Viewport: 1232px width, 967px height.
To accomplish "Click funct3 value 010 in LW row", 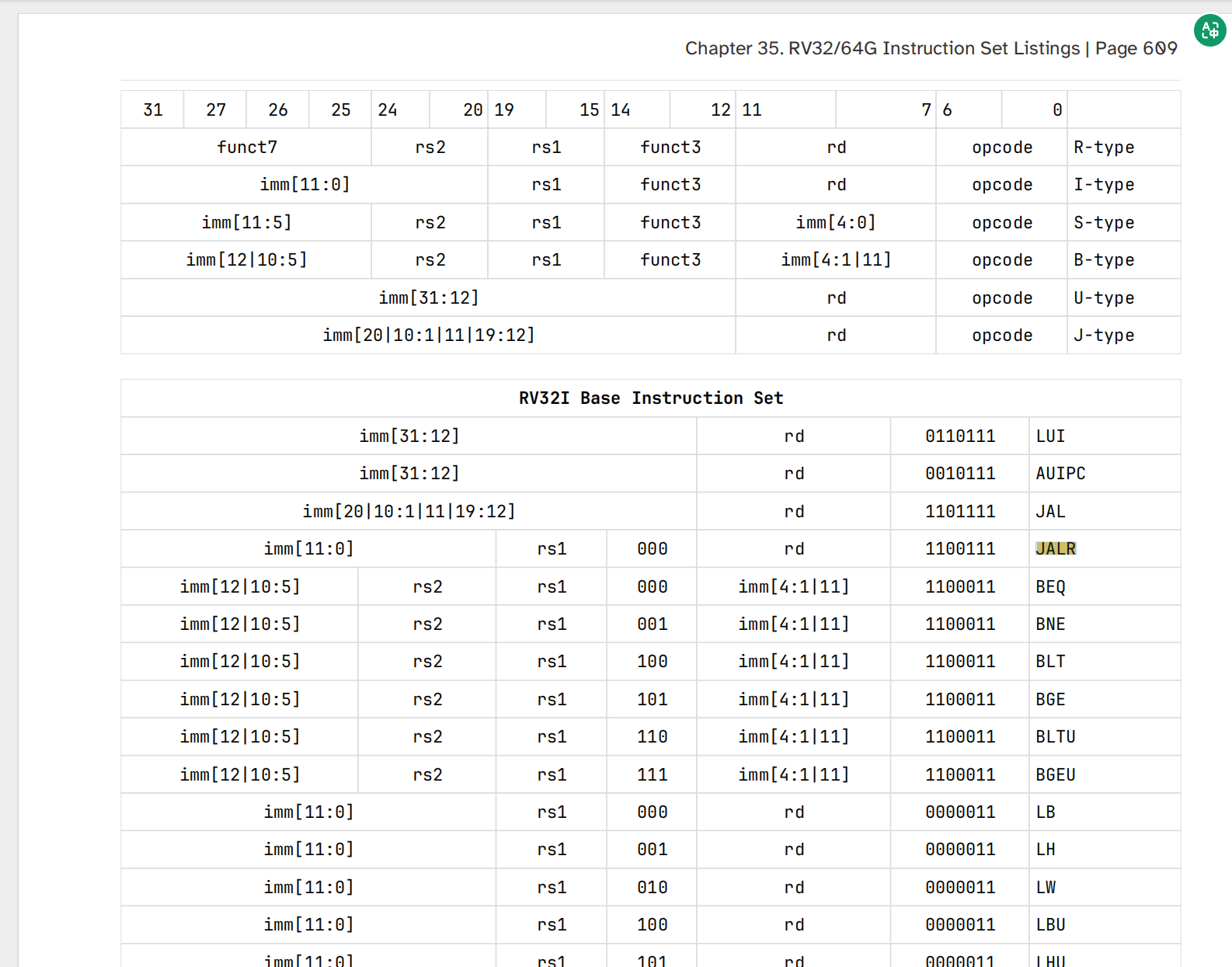I will (653, 887).
